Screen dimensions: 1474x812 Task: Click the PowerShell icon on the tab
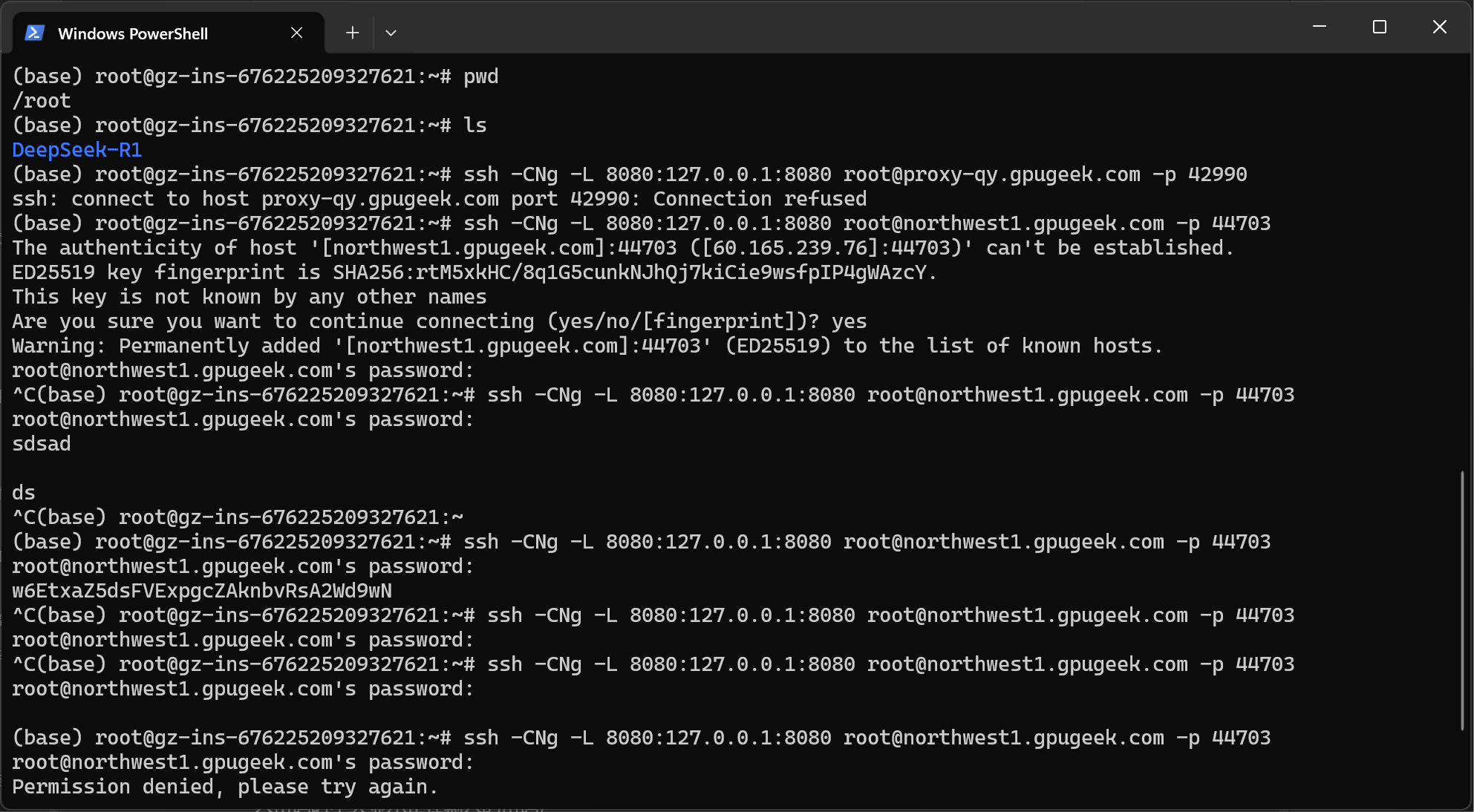coord(35,33)
